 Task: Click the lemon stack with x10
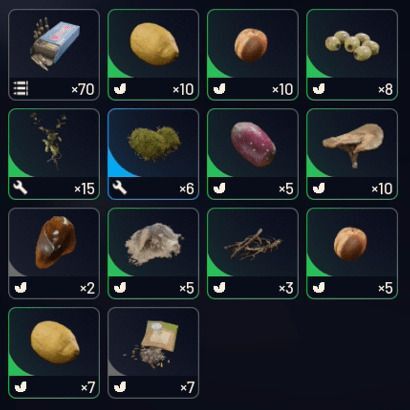(153, 55)
